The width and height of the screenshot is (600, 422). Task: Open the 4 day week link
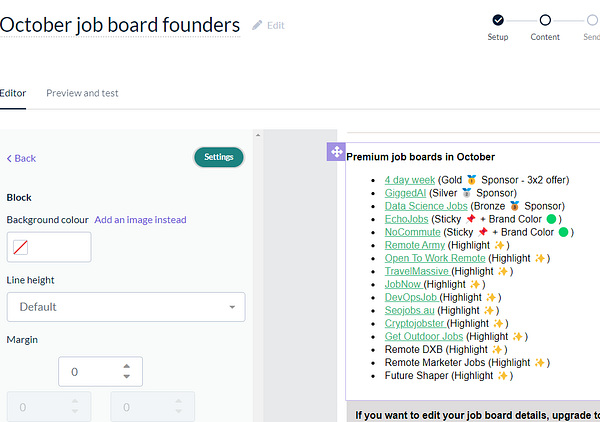407,180
